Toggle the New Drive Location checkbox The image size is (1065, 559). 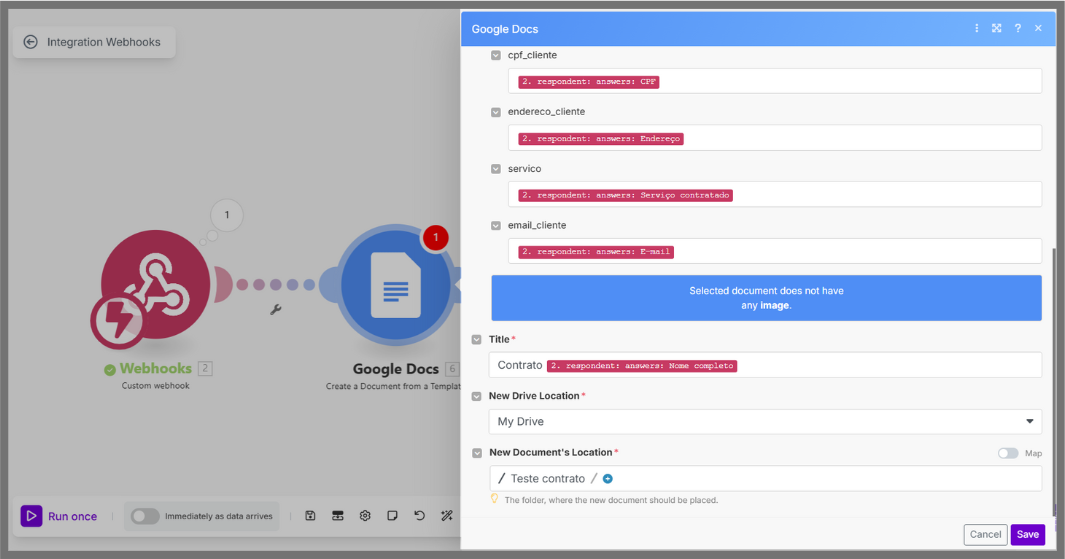coord(477,396)
